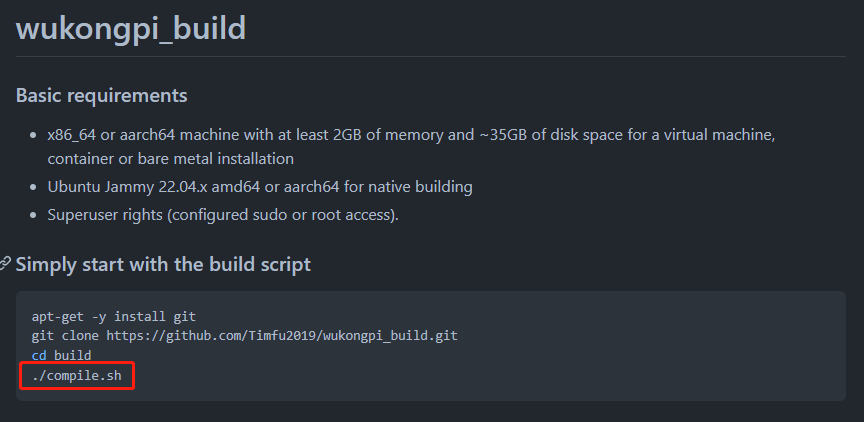Screen dimensions: 864x422
Task: Click the wukongpi_build title heading
Action: pos(131,28)
